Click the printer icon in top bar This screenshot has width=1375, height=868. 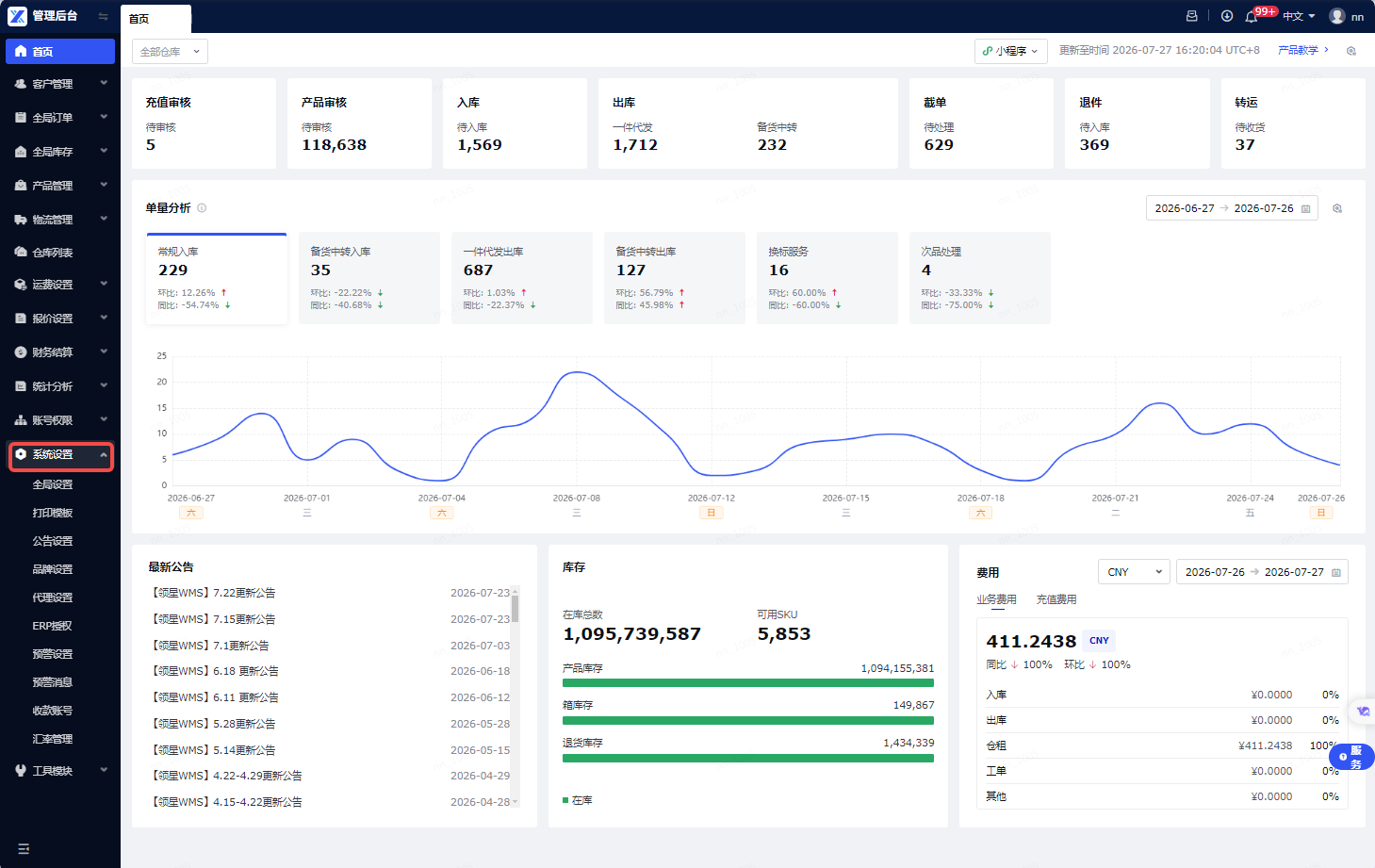(x=1191, y=16)
